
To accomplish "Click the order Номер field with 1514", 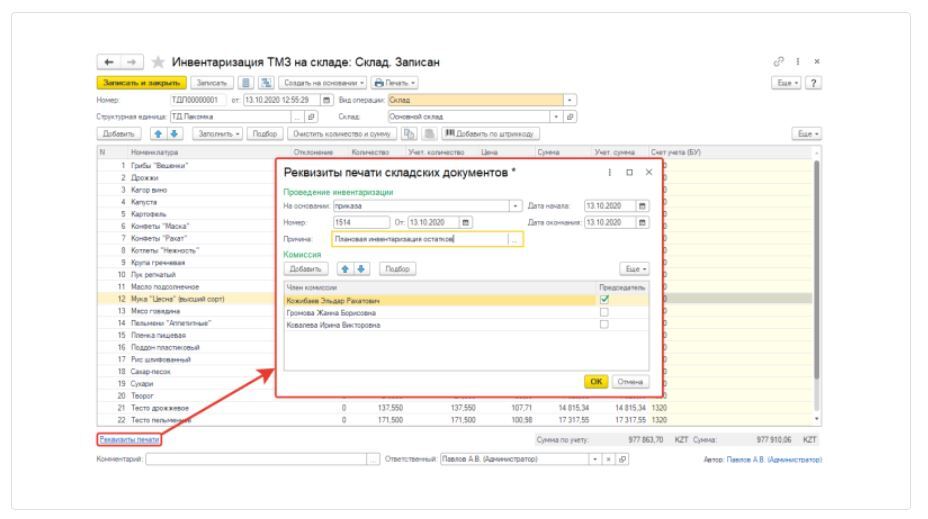I will [x=361, y=223].
